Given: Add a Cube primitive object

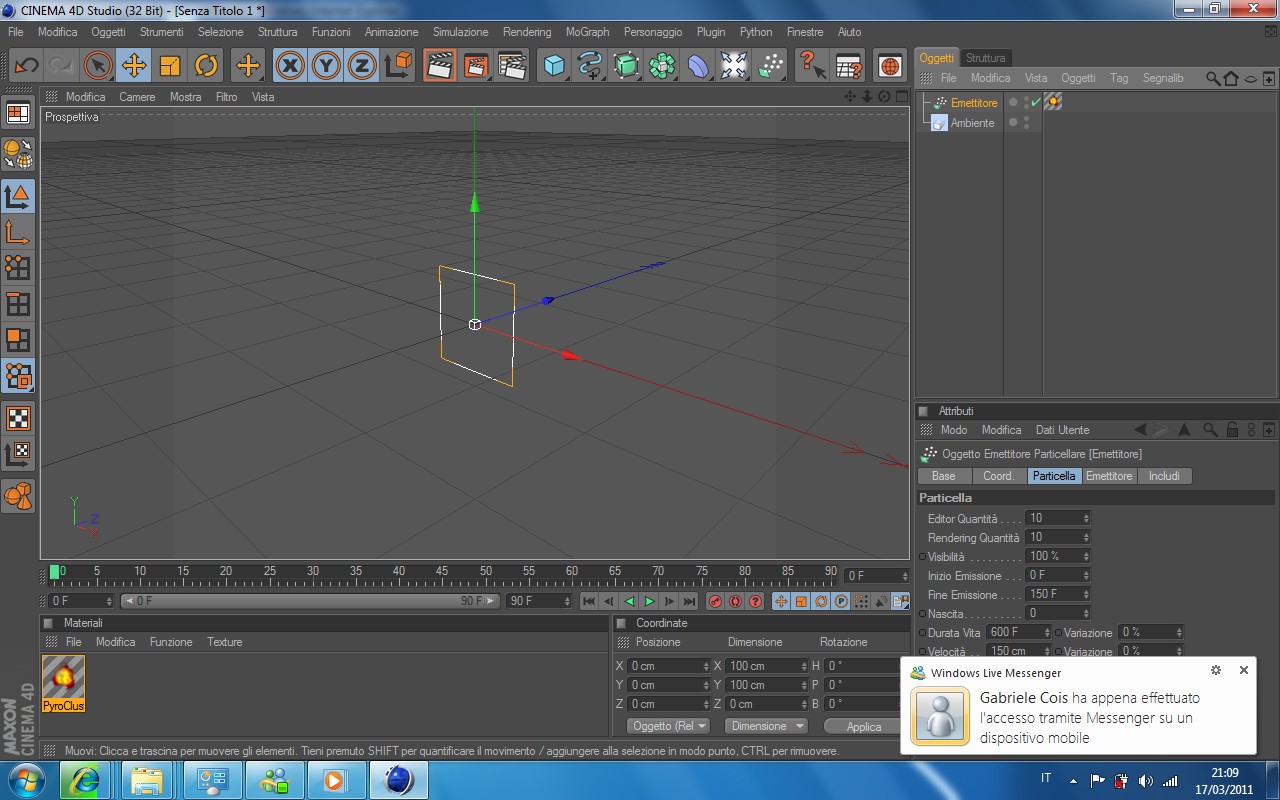Looking at the screenshot, I should (553, 66).
